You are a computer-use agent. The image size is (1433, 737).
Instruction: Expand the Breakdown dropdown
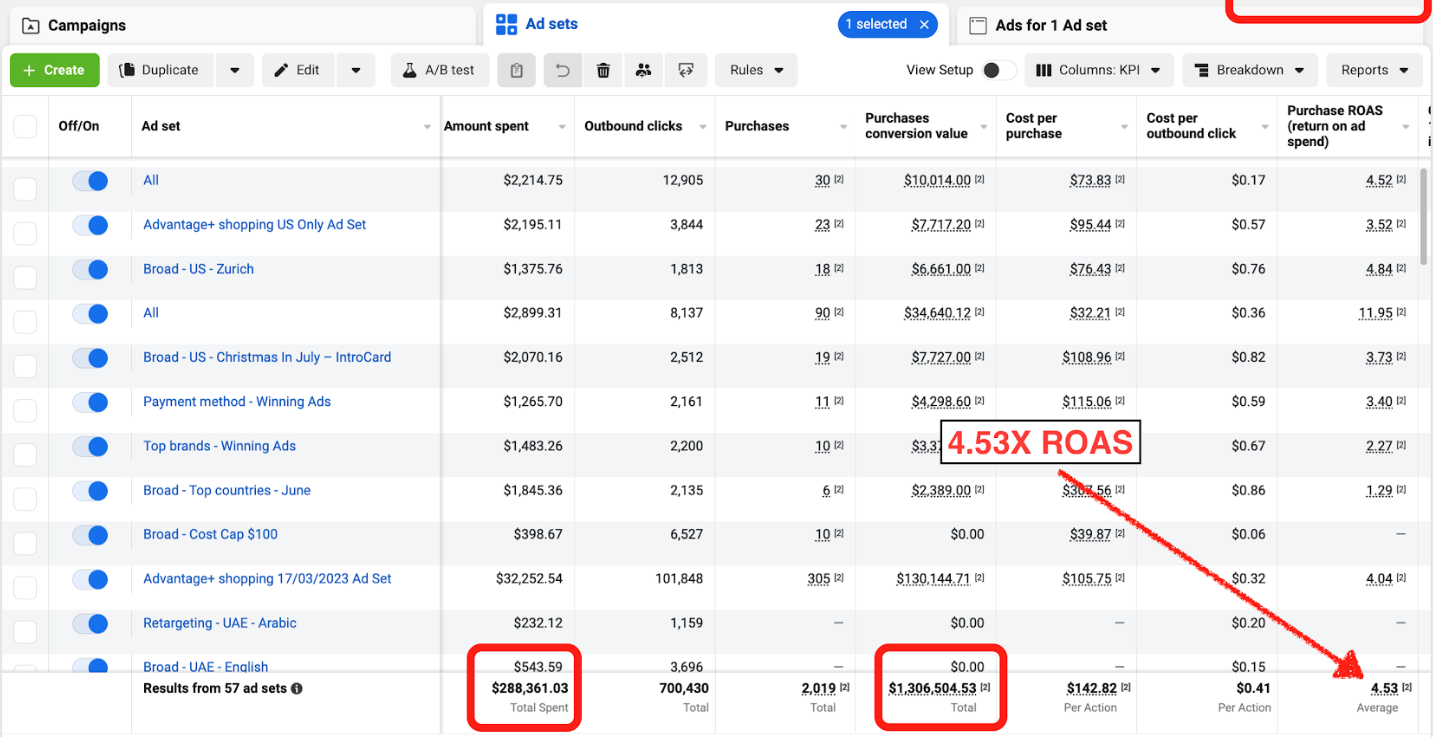coord(1250,69)
